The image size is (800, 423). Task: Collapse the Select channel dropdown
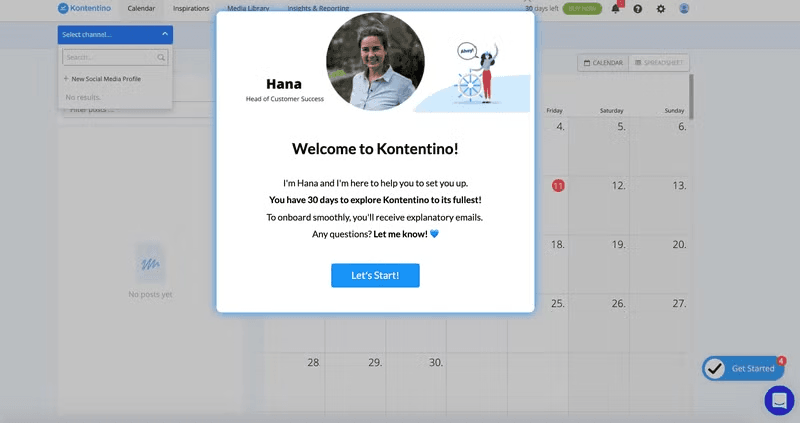pyautogui.click(x=164, y=34)
